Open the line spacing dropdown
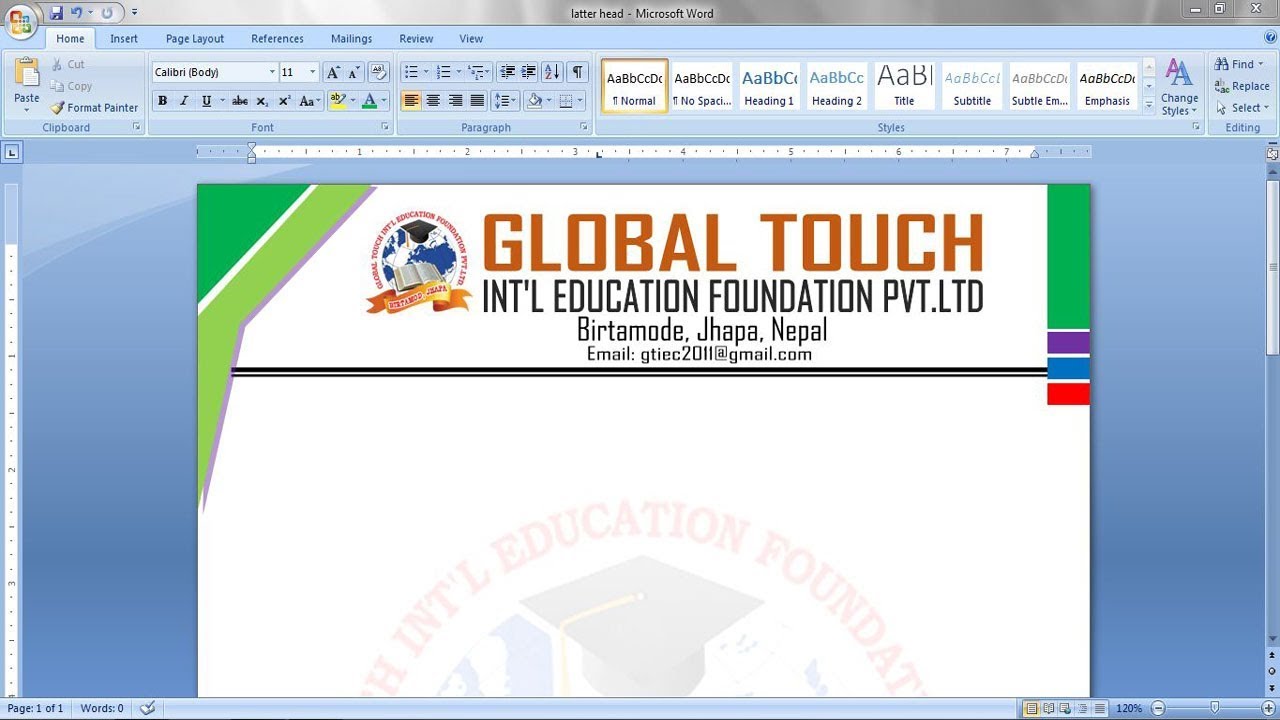This screenshot has width=1280, height=720. tap(505, 101)
